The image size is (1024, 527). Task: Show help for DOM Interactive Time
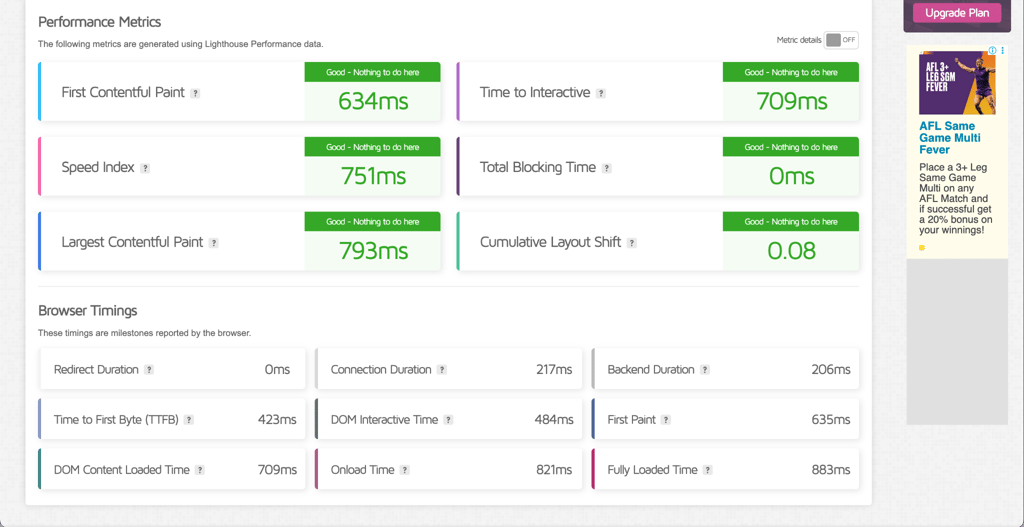449,420
